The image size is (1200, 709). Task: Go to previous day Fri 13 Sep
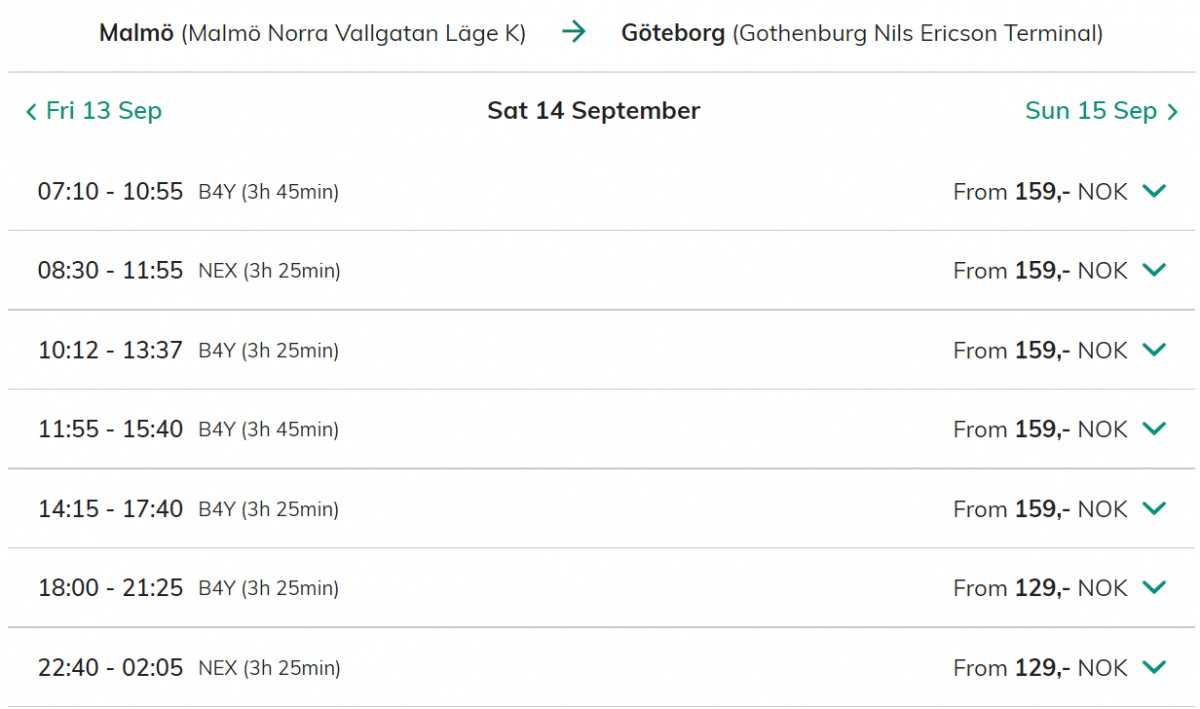click(103, 111)
